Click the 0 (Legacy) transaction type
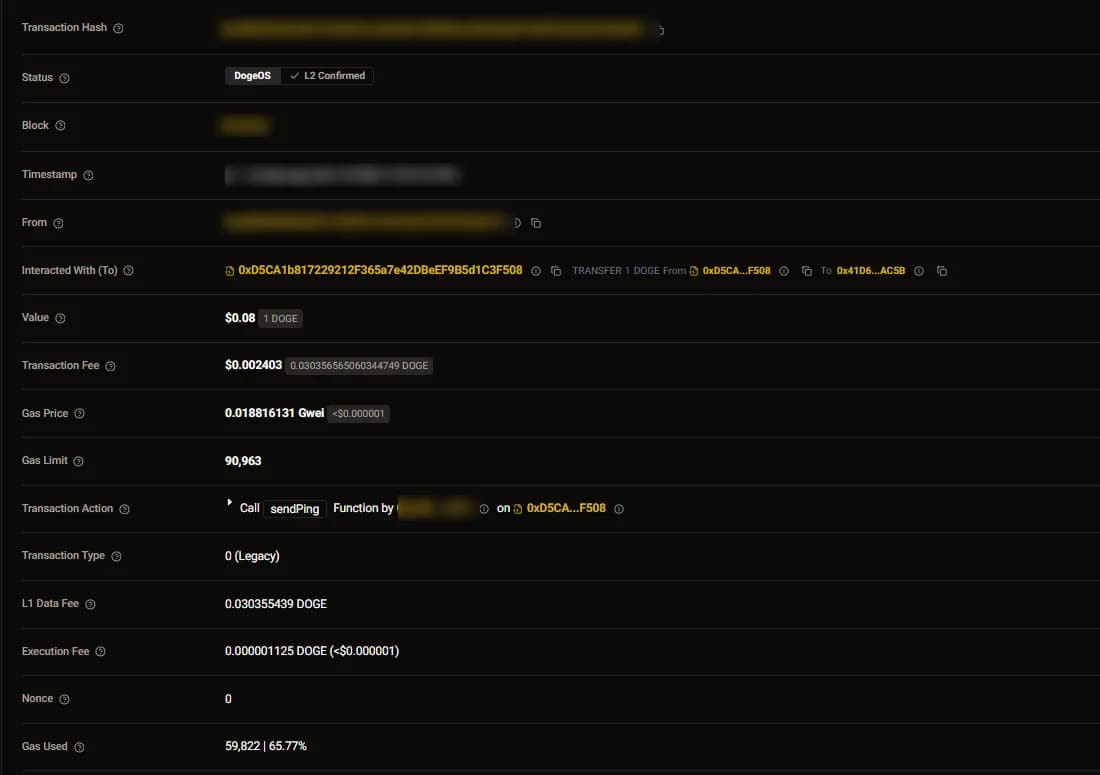1100x775 pixels. tap(252, 556)
